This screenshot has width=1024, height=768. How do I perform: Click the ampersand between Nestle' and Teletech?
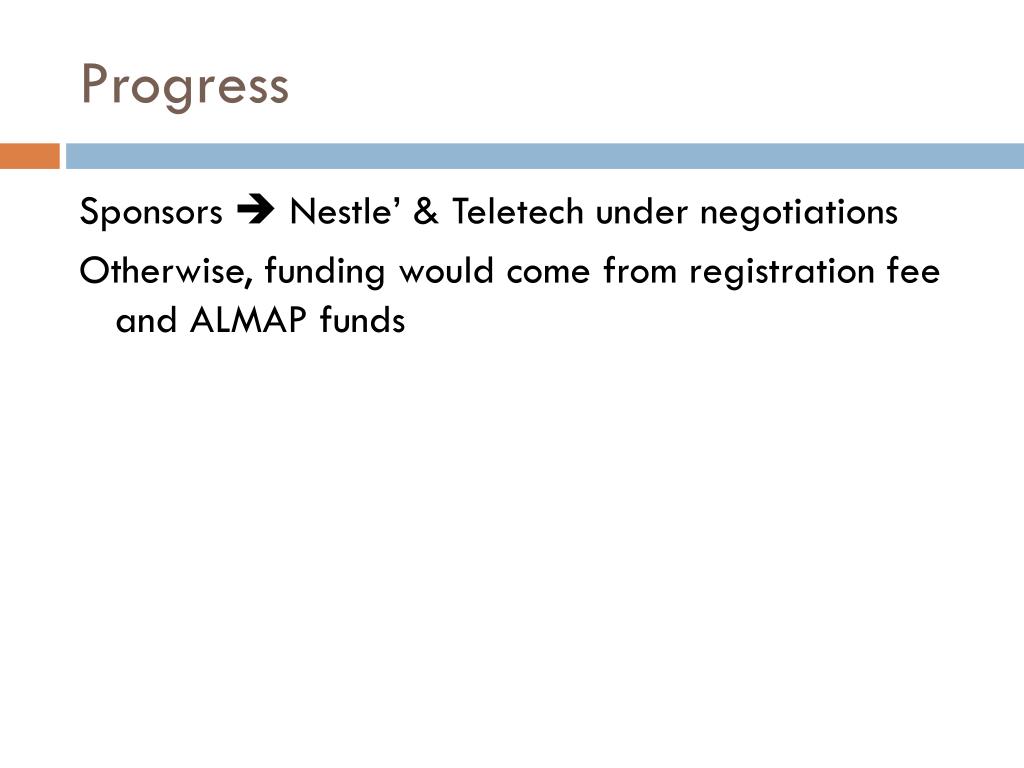pyautogui.click(x=426, y=212)
